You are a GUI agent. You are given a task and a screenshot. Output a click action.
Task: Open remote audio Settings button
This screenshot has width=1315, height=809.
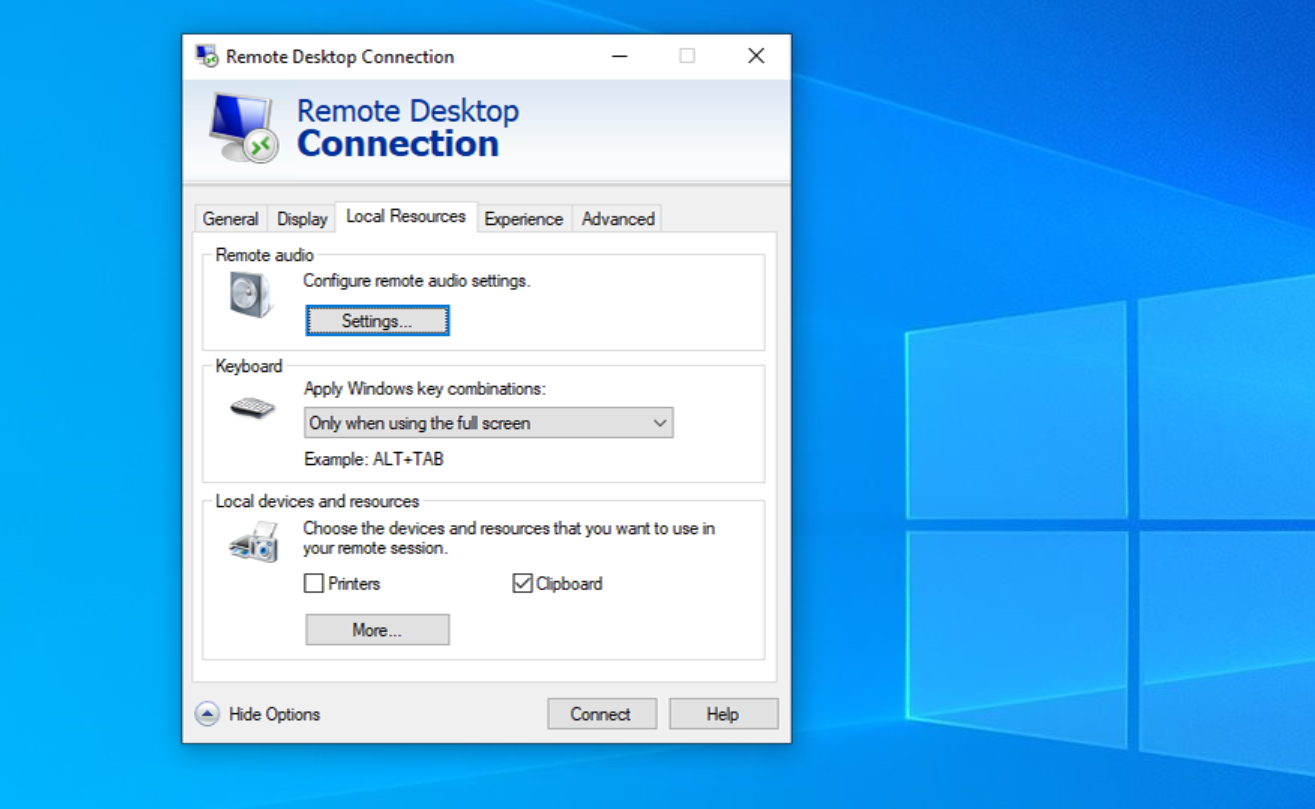pyautogui.click(x=377, y=321)
